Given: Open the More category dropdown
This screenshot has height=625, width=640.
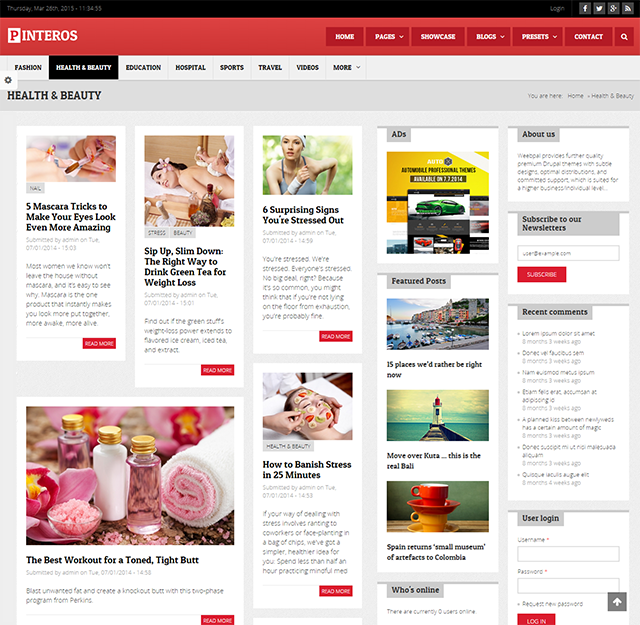Looking at the screenshot, I should tap(346, 68).
